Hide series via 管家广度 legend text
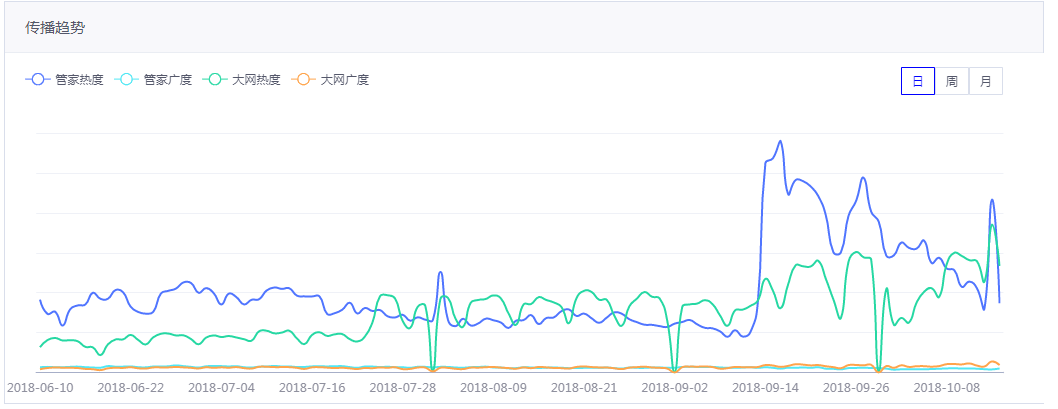This screenshot has width=1058, height=409. click(168, 80)
